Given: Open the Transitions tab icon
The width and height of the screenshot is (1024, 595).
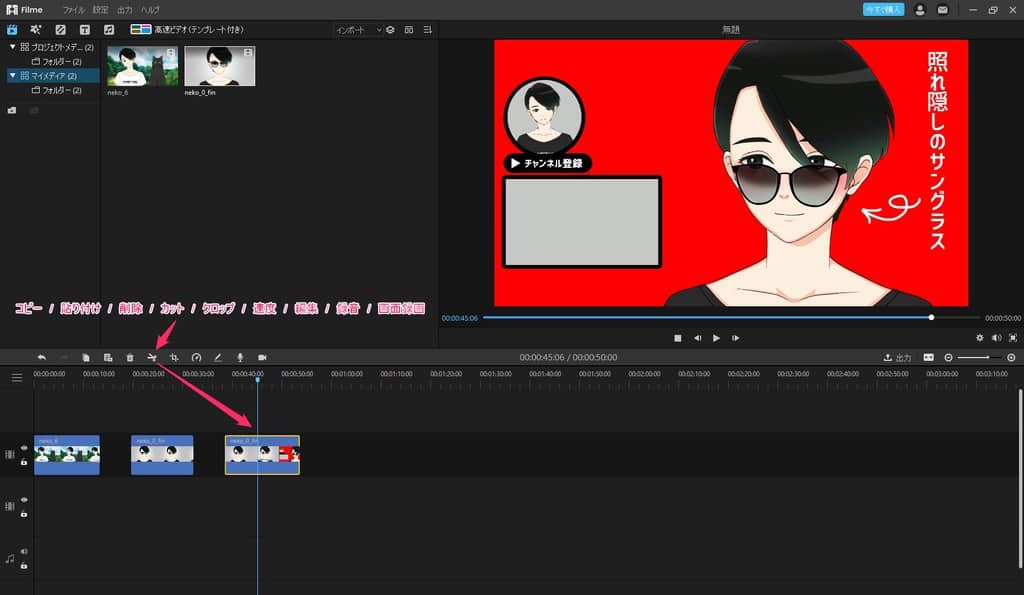Looking at the screenshot, I should tap(60, 29).
